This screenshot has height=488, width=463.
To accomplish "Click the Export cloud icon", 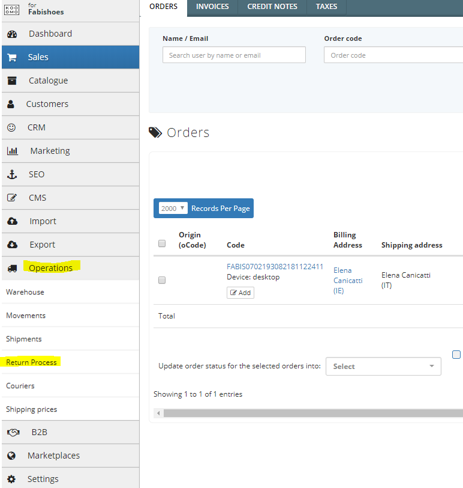I will coord(12,245).
